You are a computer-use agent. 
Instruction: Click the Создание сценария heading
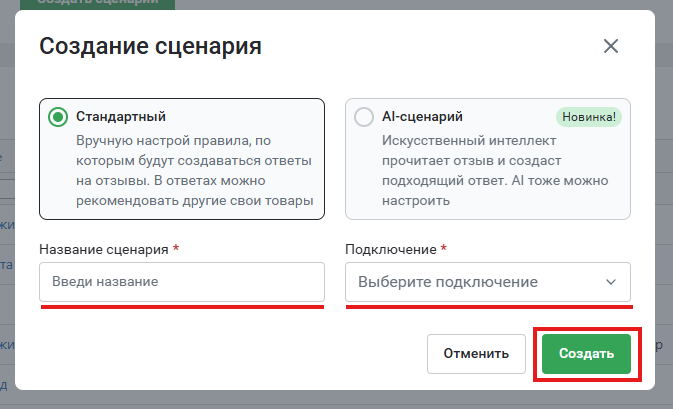pyautogui.click(x=151, y=46)
